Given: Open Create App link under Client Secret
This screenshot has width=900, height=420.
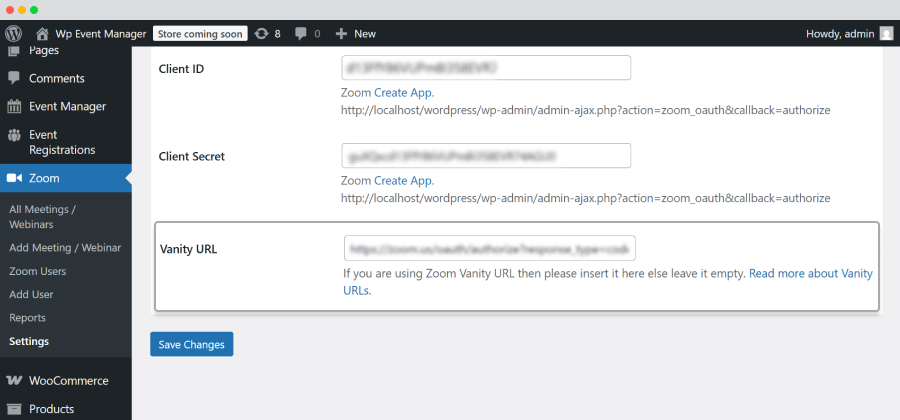Looking at the screenshot, I should (x=404, y=181).
